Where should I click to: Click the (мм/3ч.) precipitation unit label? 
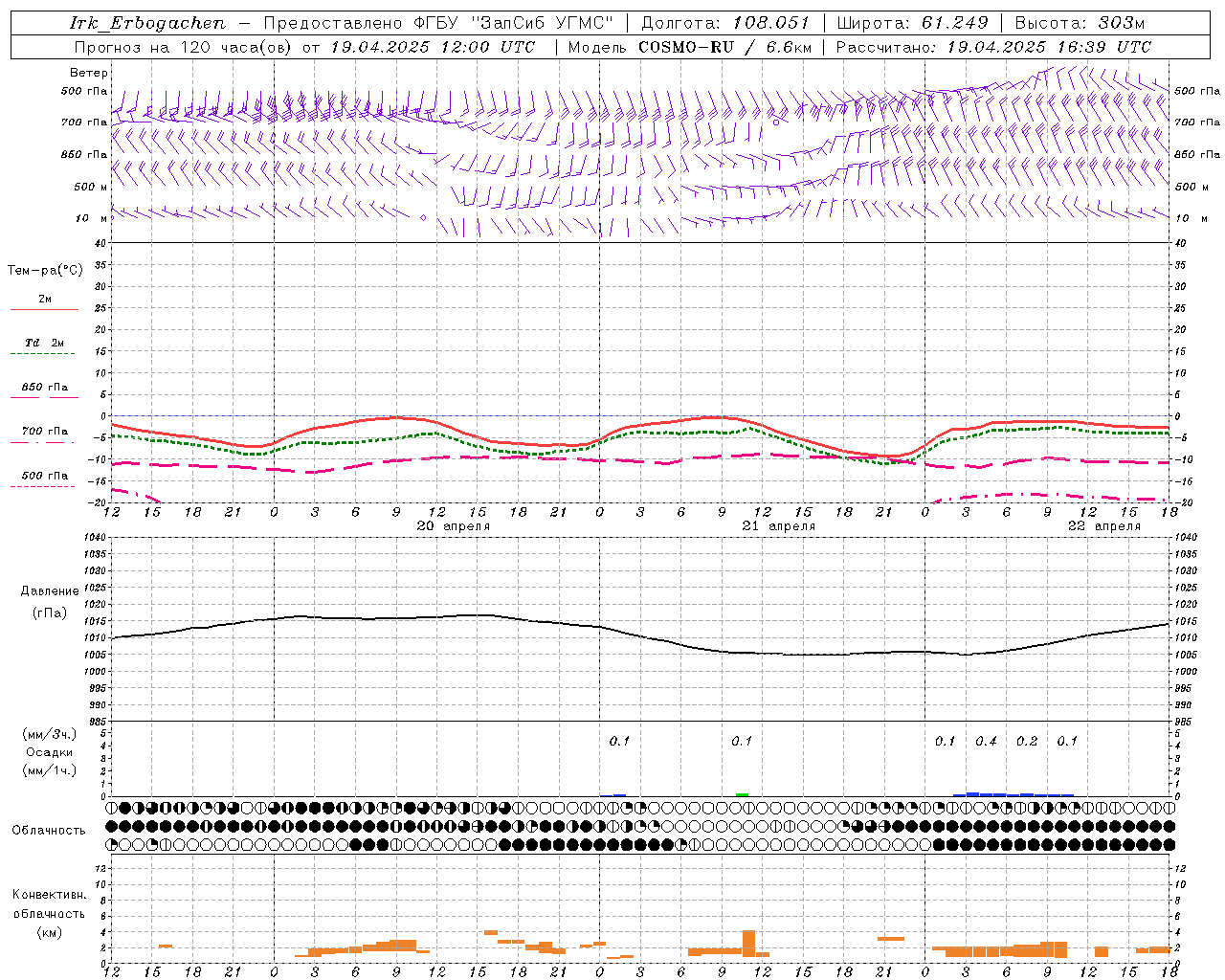pos(50,734)
